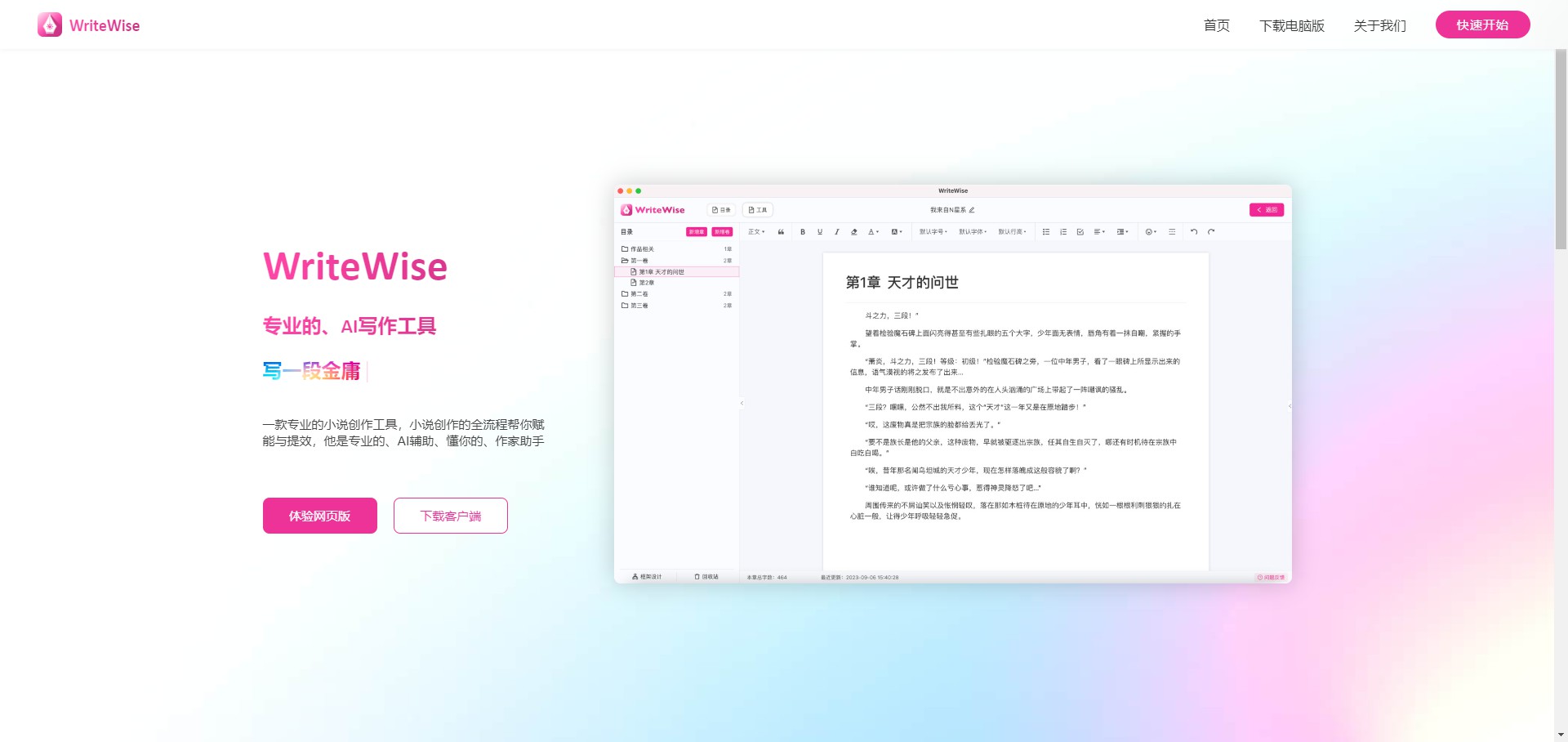Click the bulleted list icon
The width and height of the screenshot is (1568, 742).
[x=1046, y=232]
